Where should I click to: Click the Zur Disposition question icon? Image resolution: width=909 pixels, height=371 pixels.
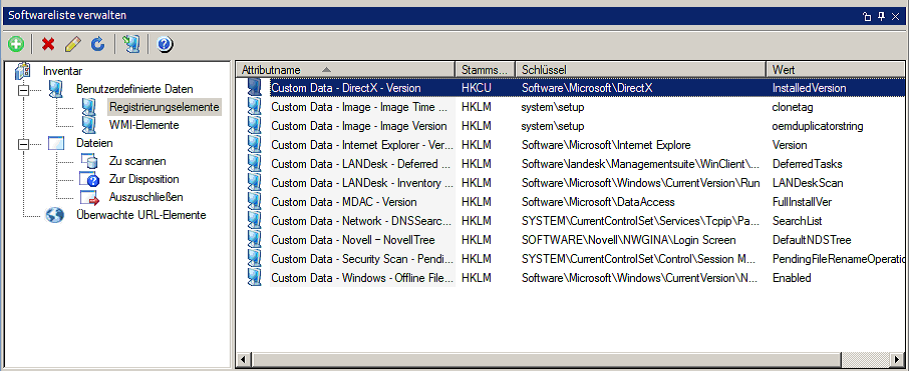pyautogui.click(x=89, y=179)
